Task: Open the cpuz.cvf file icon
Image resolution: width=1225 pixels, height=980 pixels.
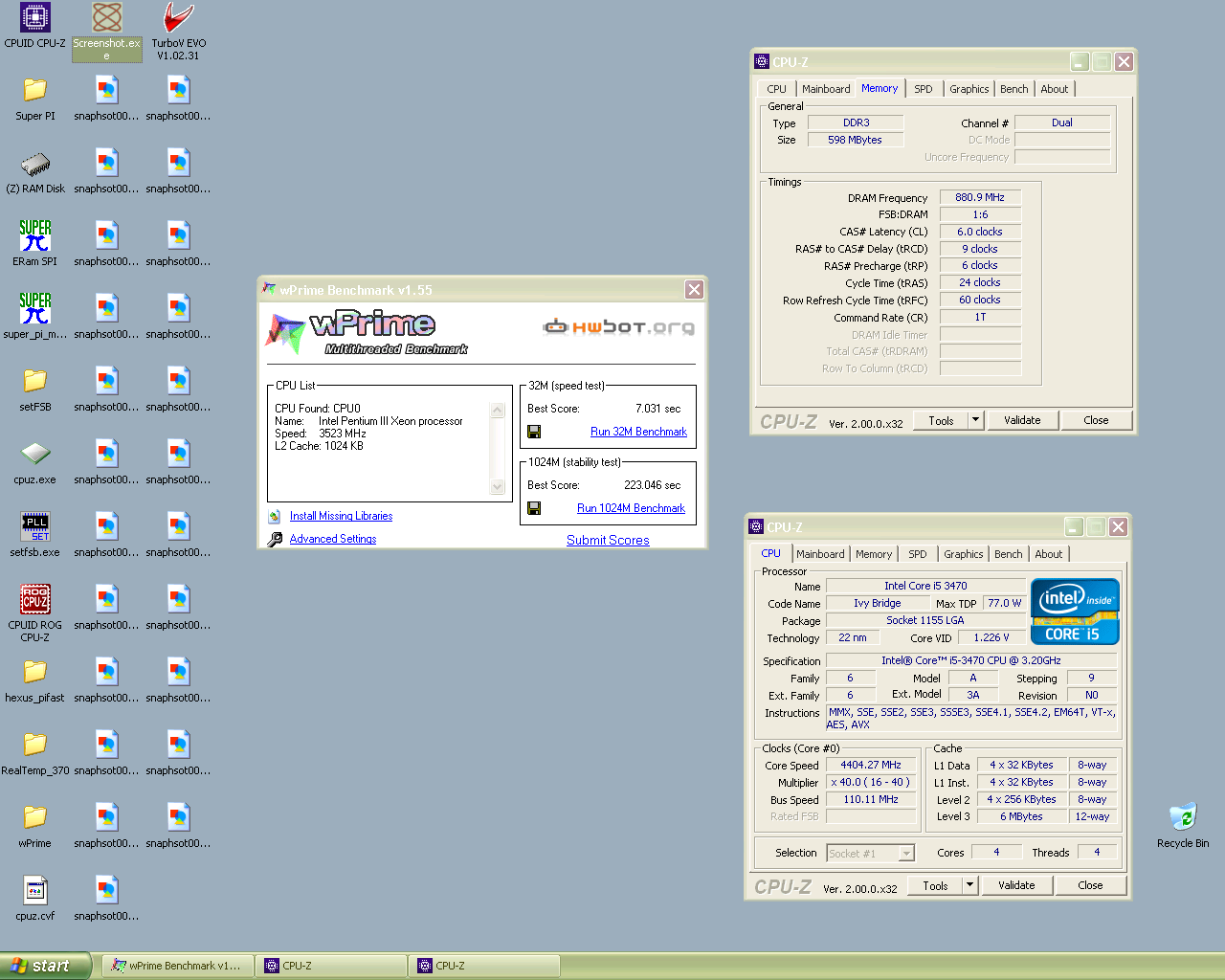Action: pyautogui.click(x=35, y=899)
